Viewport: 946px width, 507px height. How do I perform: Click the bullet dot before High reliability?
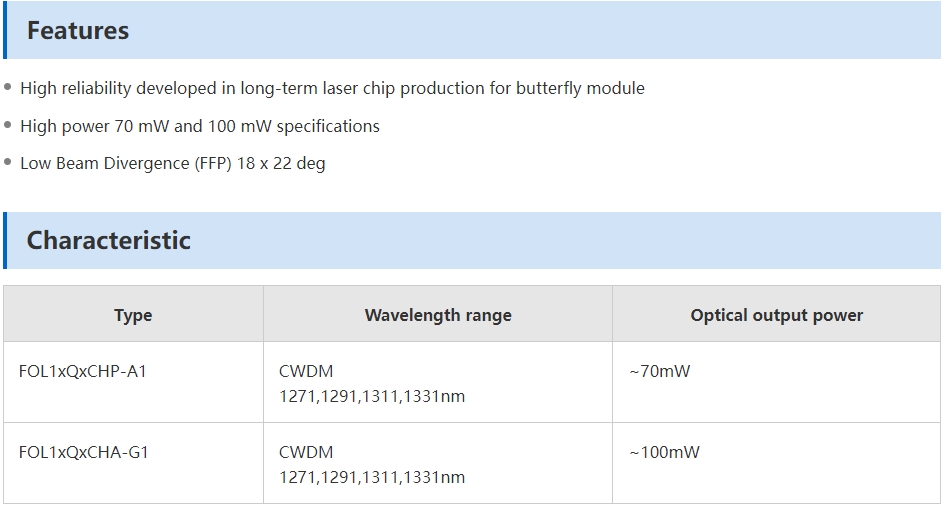coord(8,87)
